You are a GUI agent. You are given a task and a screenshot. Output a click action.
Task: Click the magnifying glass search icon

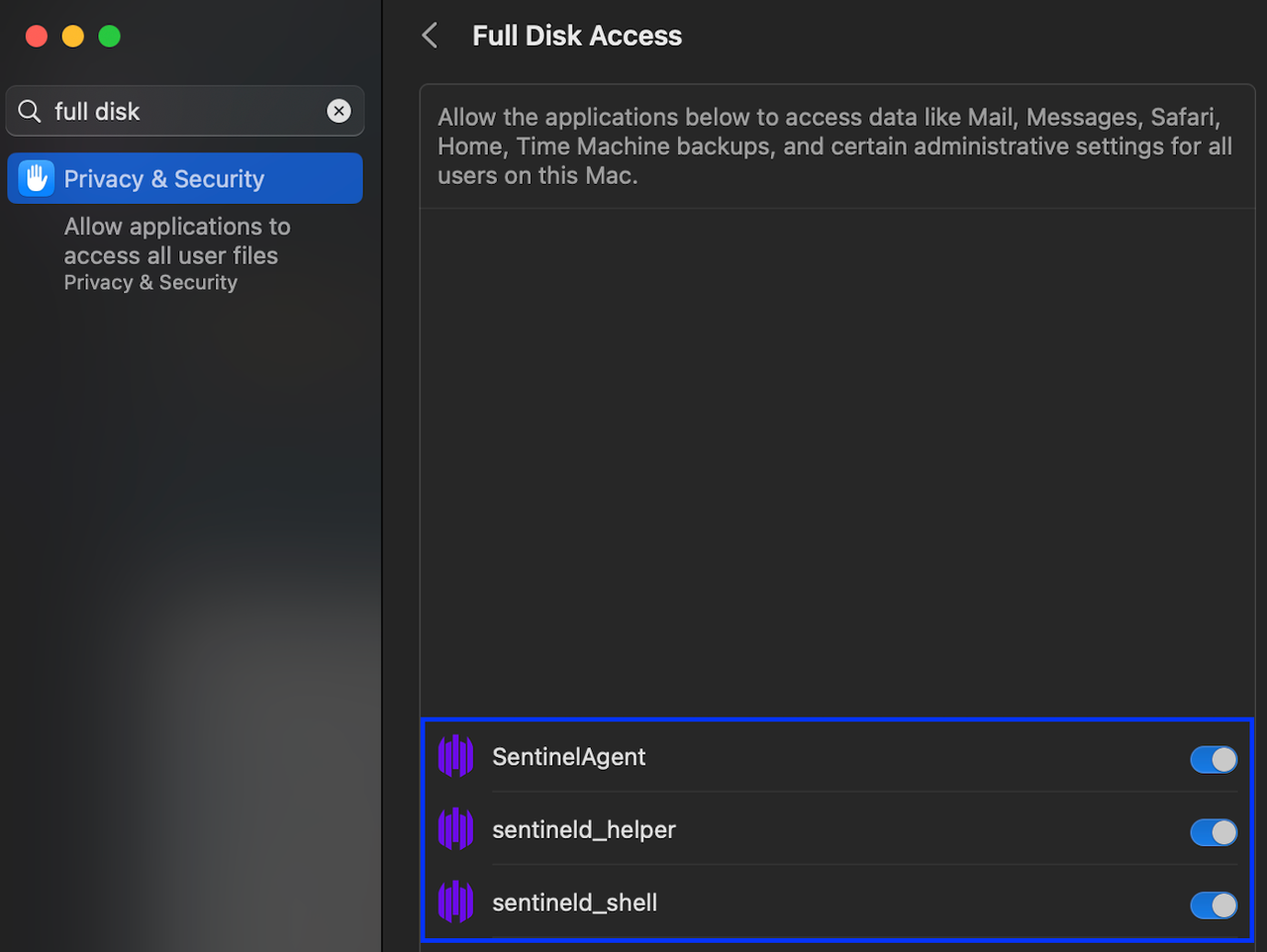tap(30, 111)
